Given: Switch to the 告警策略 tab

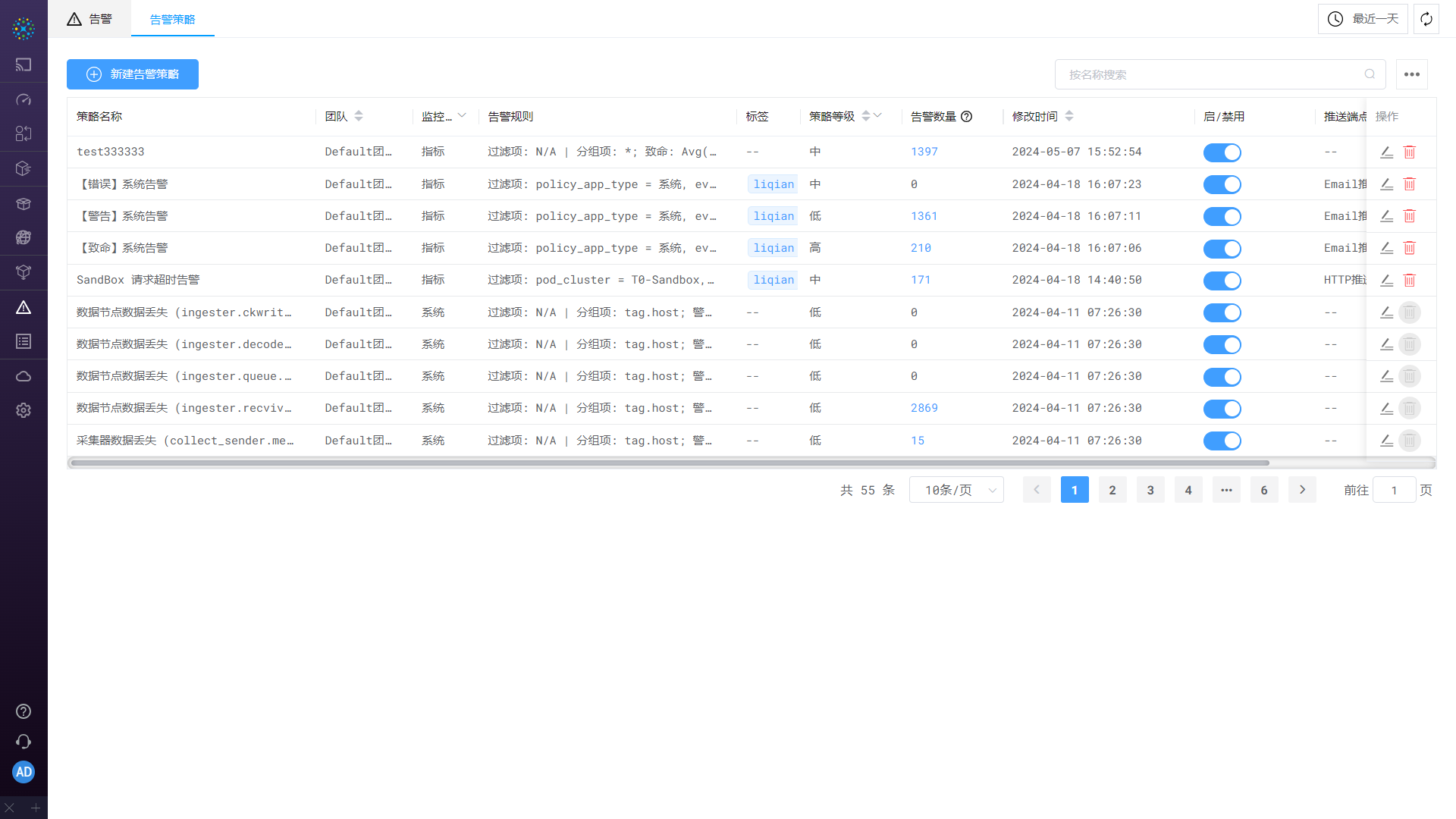Looking at the screenshot, I should 172,19.
